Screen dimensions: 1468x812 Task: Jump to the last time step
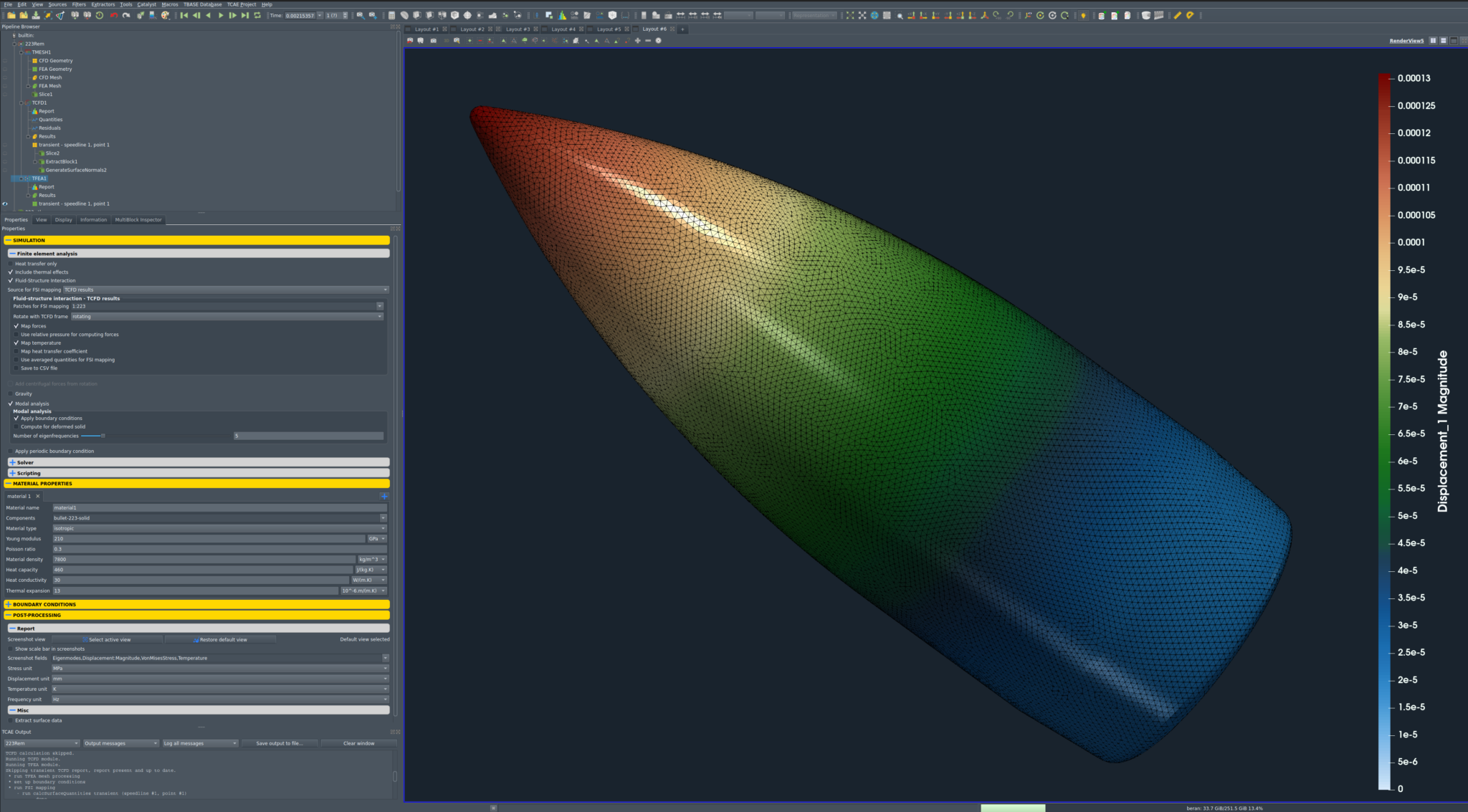pos(245,15)
